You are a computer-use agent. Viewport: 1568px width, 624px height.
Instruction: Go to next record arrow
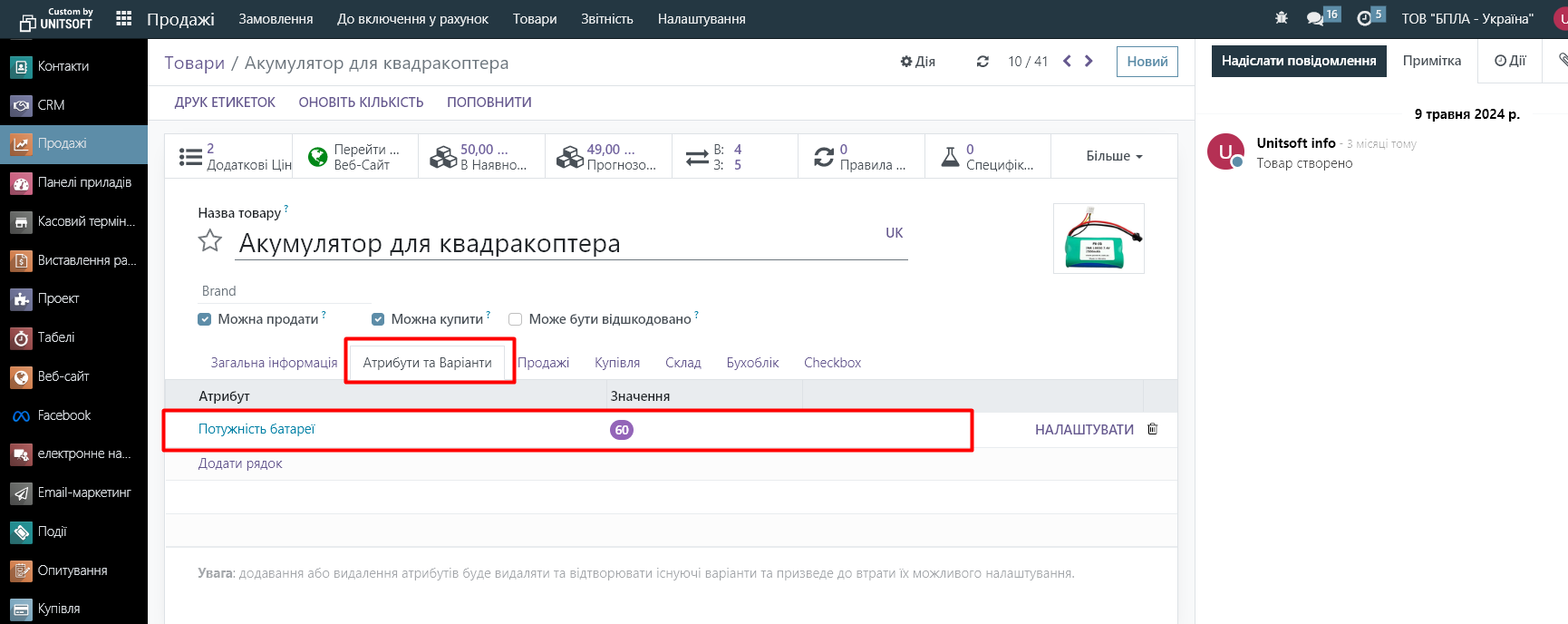(x=1089, y=62)
